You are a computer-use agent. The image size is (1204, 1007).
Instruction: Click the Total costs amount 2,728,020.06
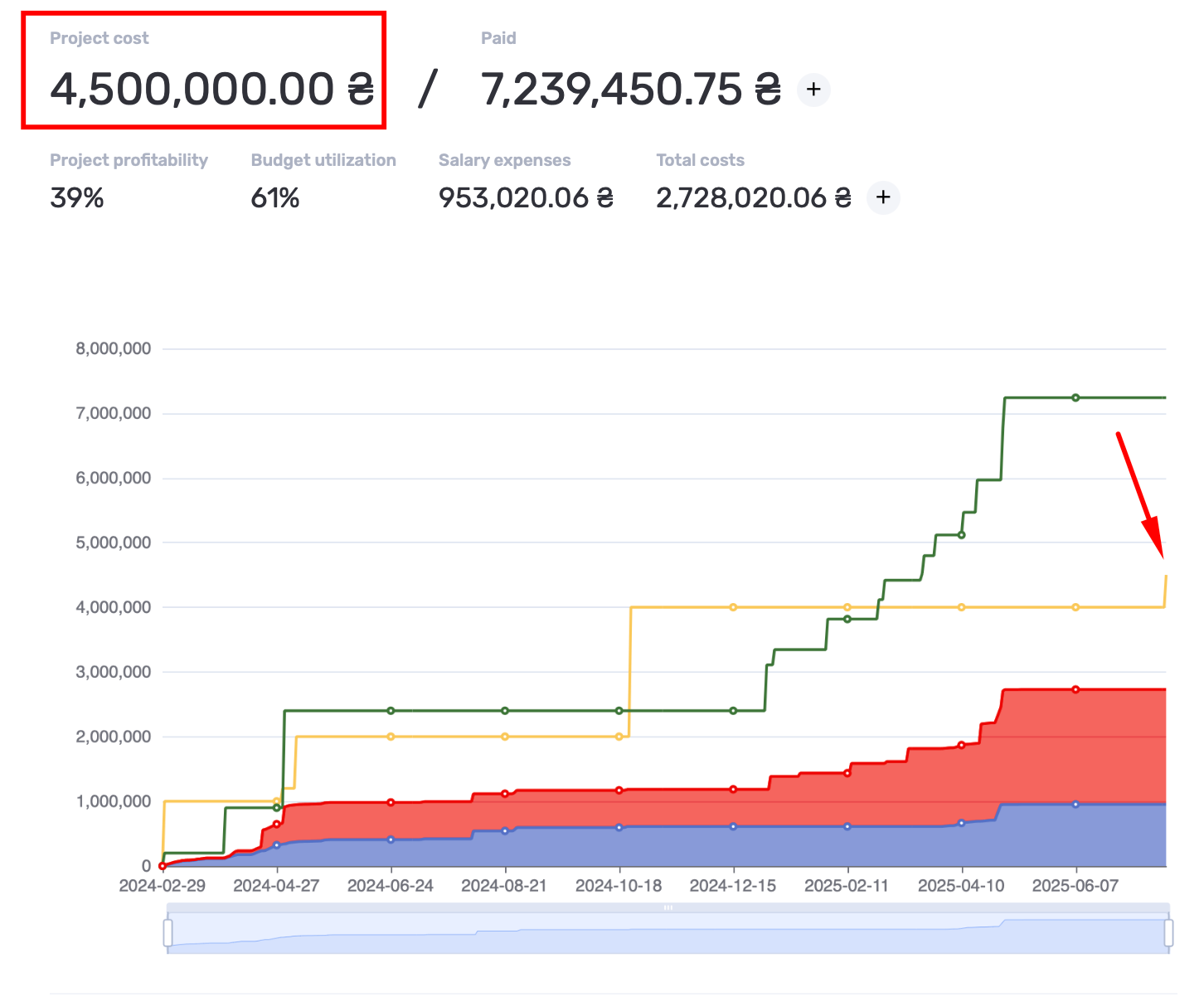coord(754,198)
